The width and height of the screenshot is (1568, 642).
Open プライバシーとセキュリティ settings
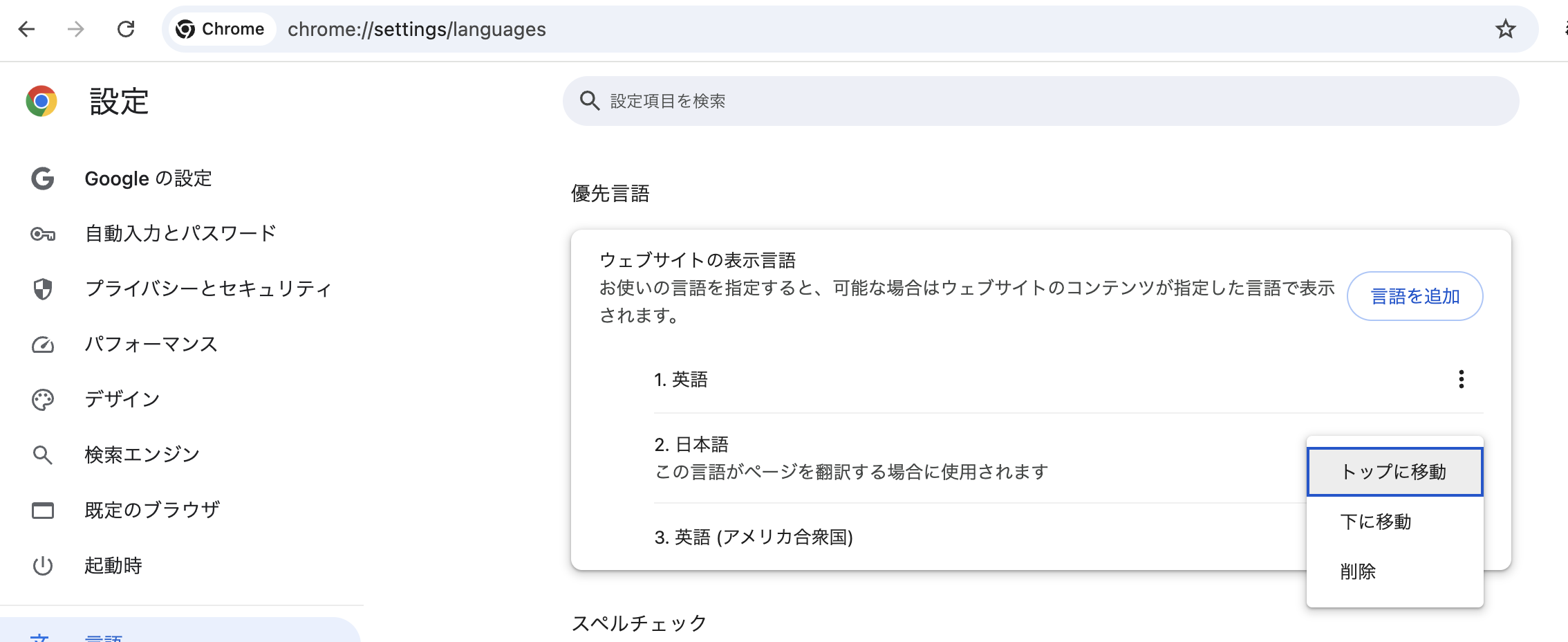pyautogui.click(x=207, y=288)
